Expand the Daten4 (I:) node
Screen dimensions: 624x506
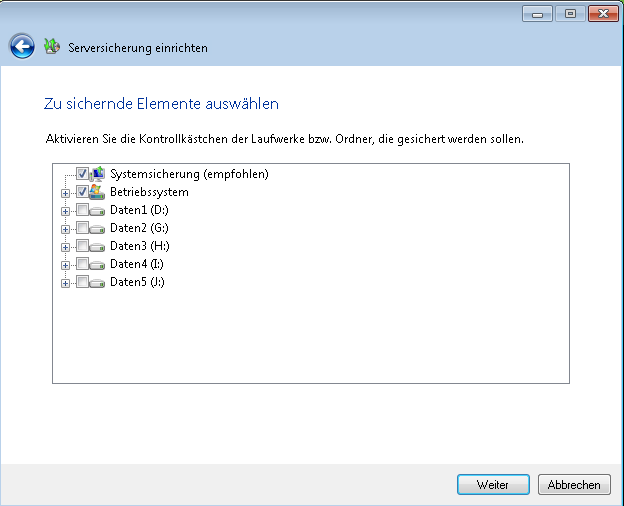[65, 265]
